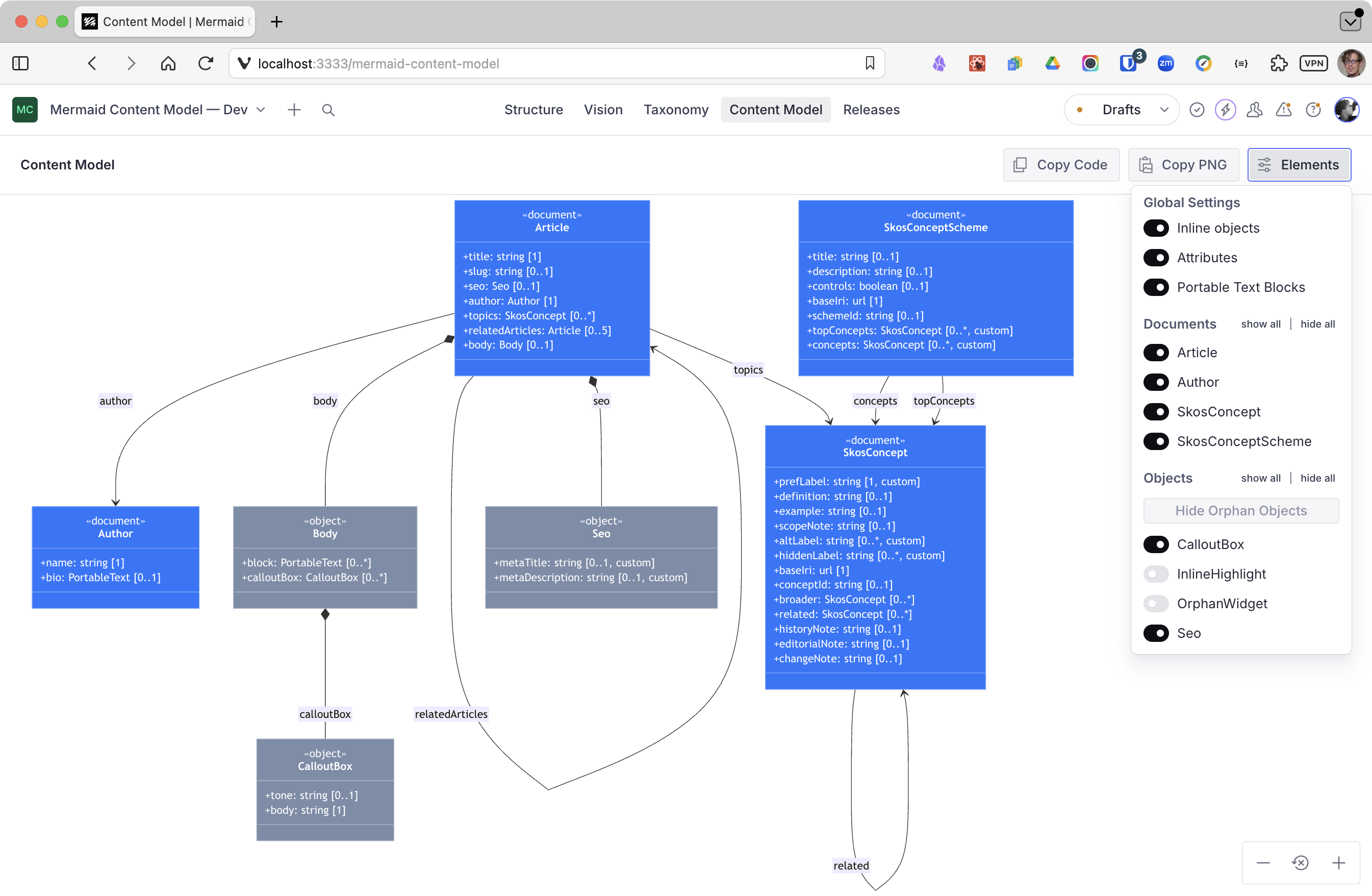Click the Copy PNG button
This screenshot has height=896, width=1372.
1183,164
